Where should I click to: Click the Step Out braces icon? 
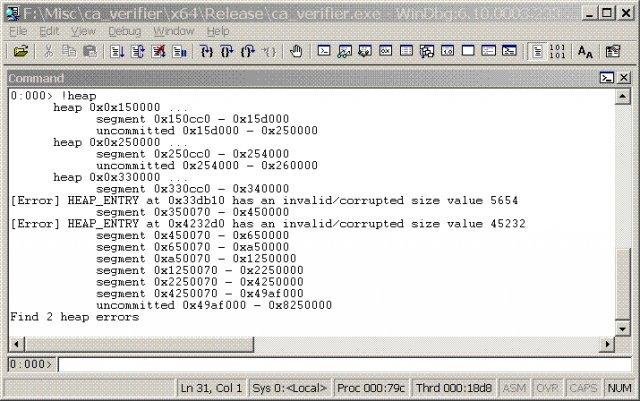click(x=248, y=51)
